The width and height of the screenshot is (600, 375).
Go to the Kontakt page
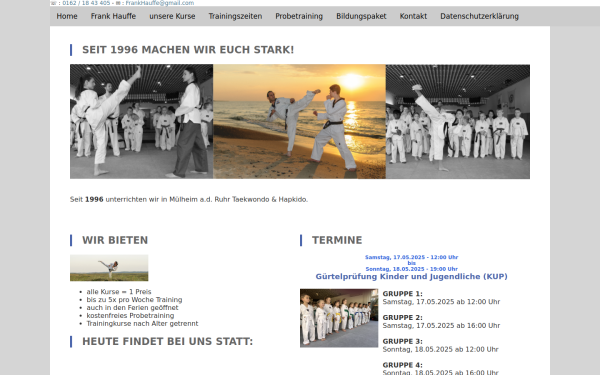(x=413, y=16)
